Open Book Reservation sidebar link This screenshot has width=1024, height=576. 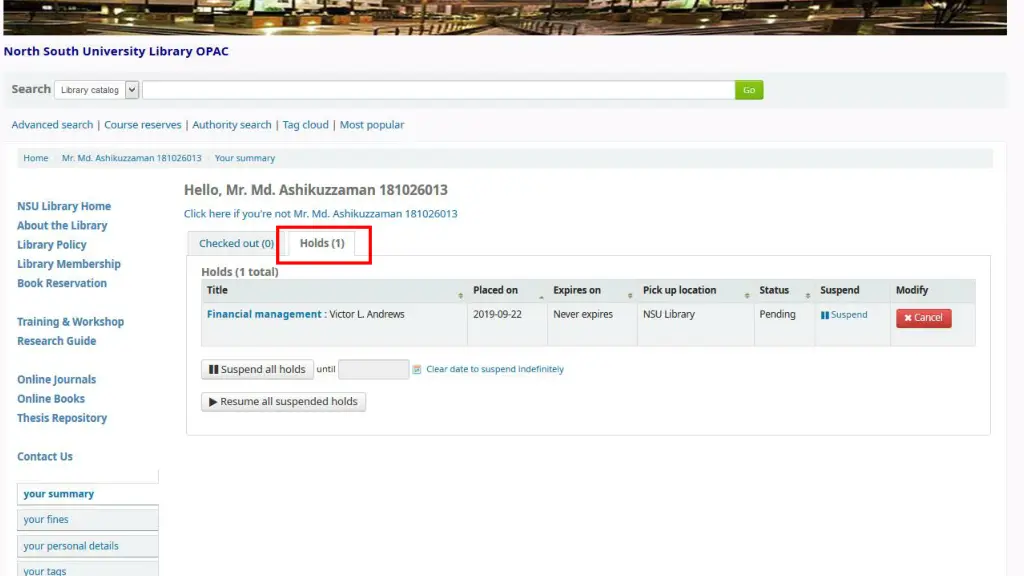click(x=62, y=283)
